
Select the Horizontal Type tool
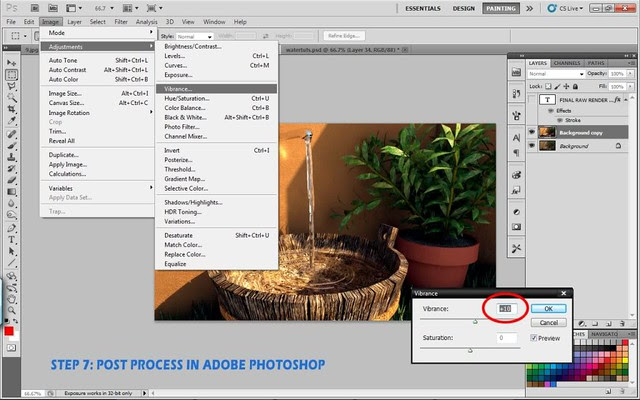pos(11,240)
